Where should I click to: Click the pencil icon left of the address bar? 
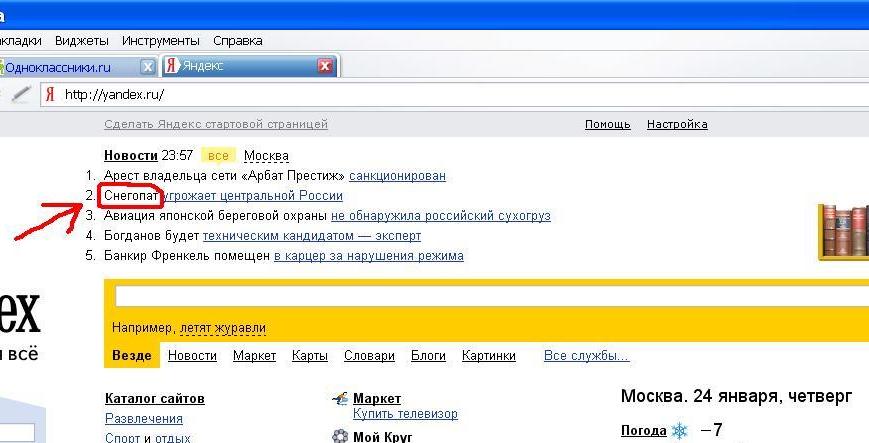tap(20, 95)
